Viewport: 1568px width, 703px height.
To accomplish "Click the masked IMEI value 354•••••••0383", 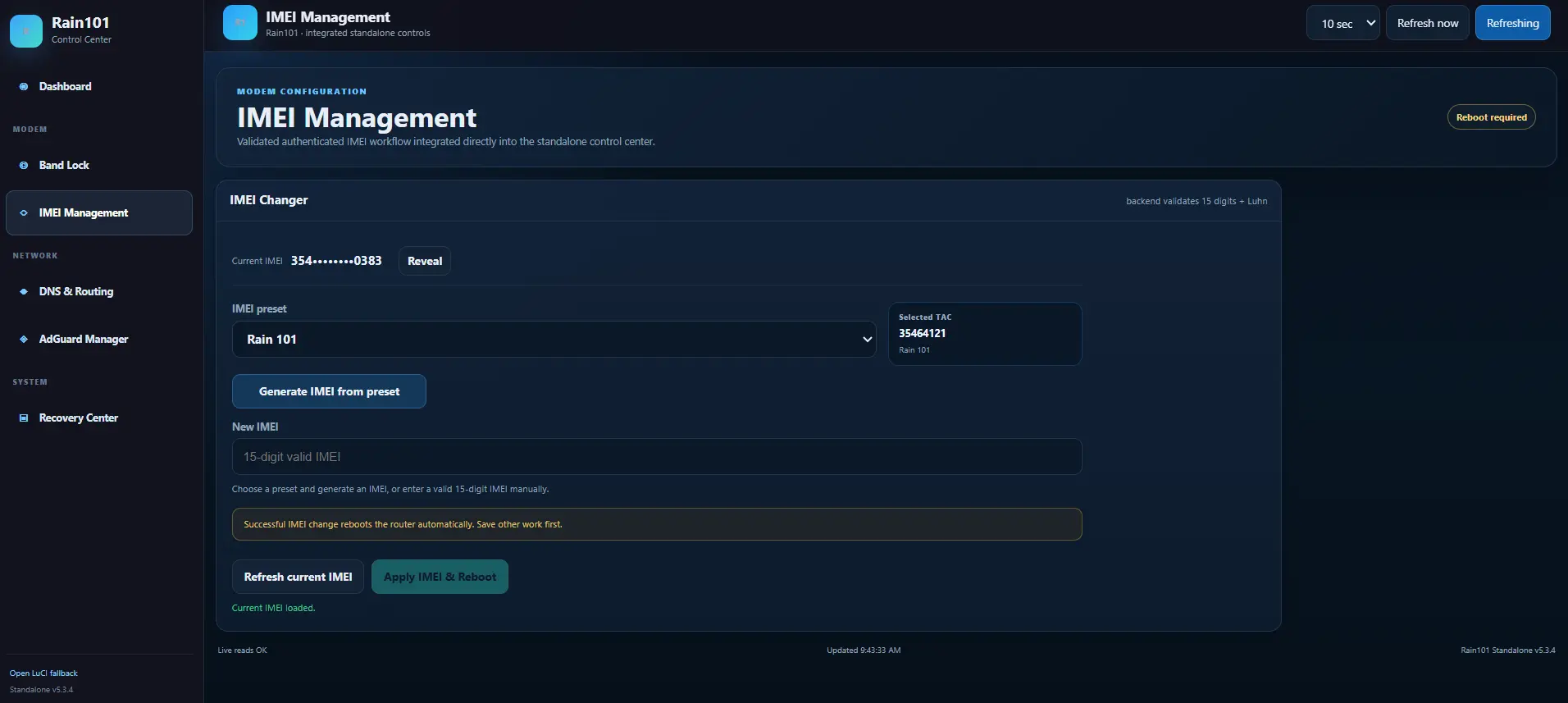I will pyautogui.click(x=336, y=261).
